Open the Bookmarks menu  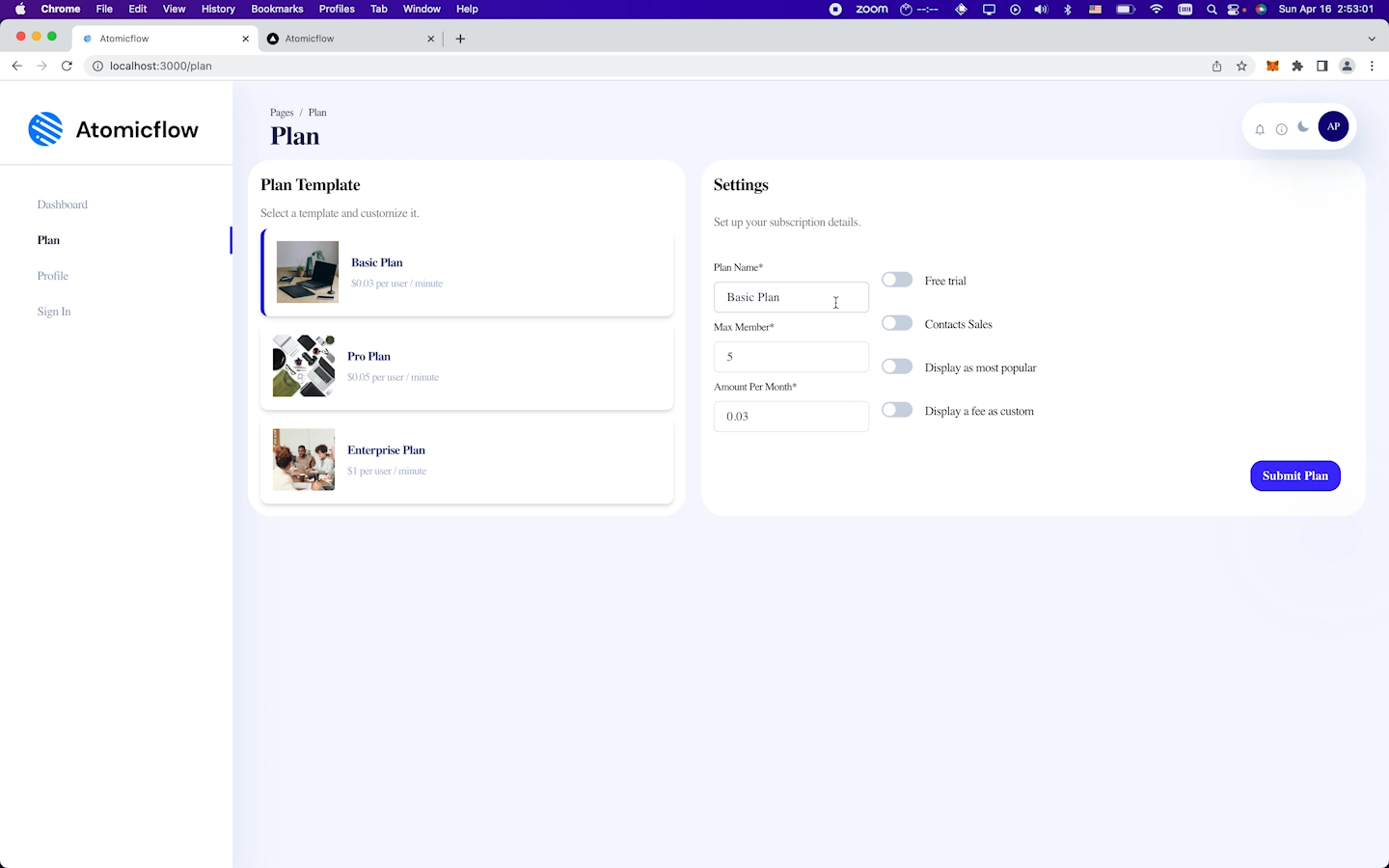(277, 9)
